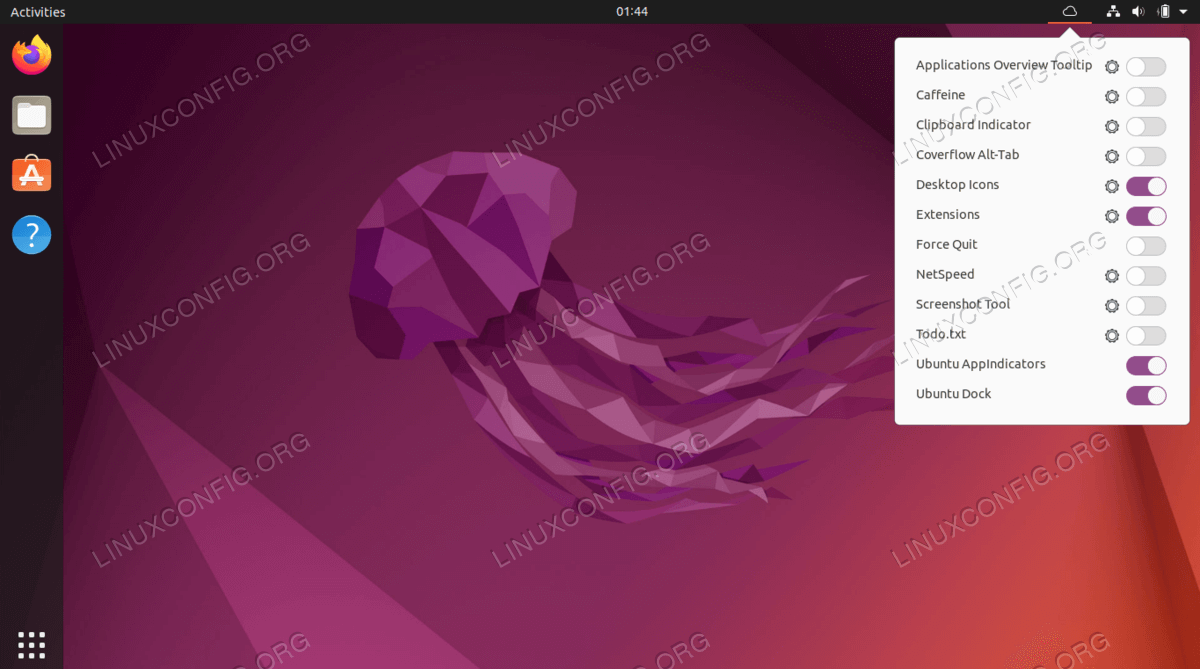The width and height of the screenshot is (1200, 669).
Task: Select the Ubuntu Dock label
Action: pyautogui.click(x=954, y=394)
